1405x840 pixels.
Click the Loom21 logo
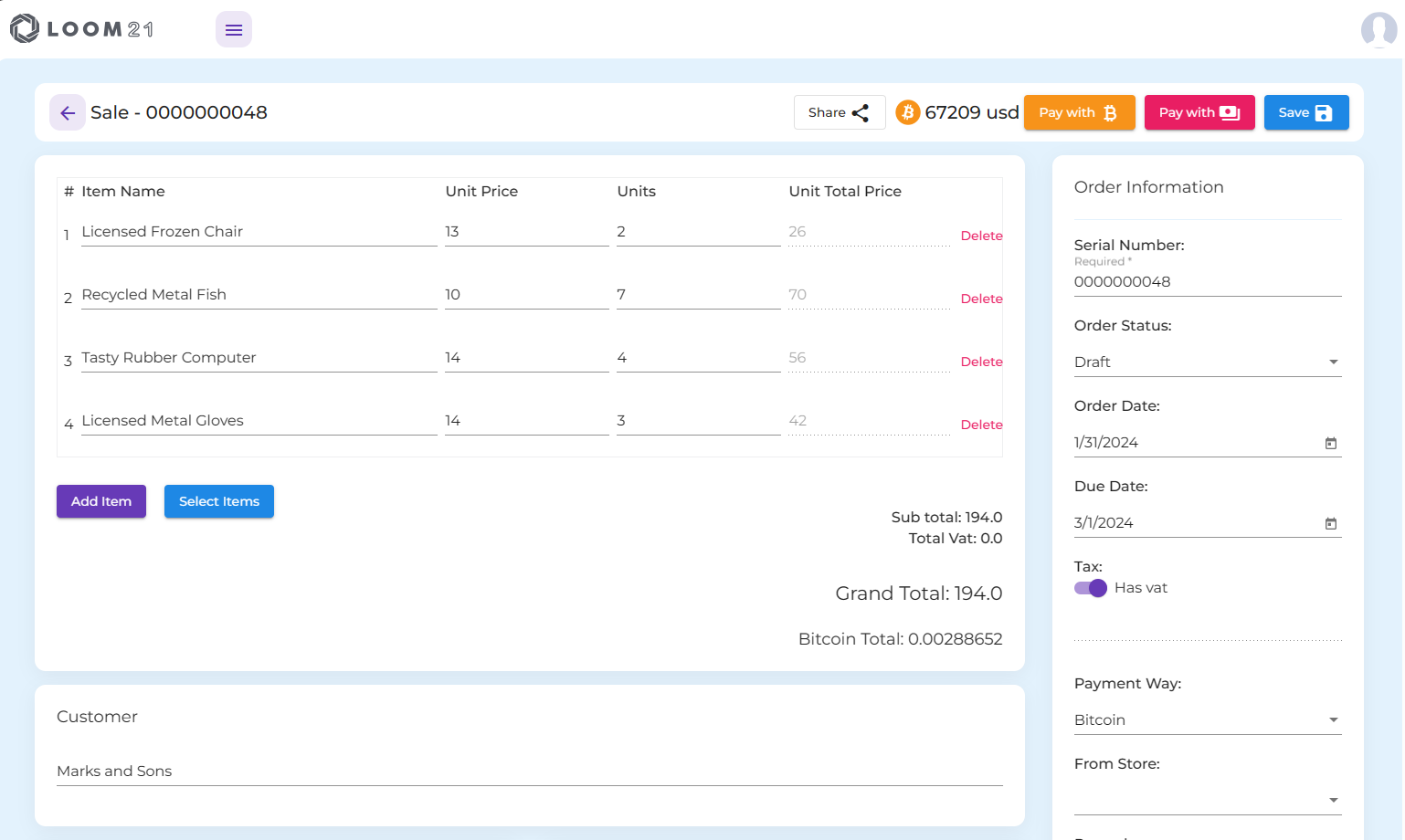point(82,29)
